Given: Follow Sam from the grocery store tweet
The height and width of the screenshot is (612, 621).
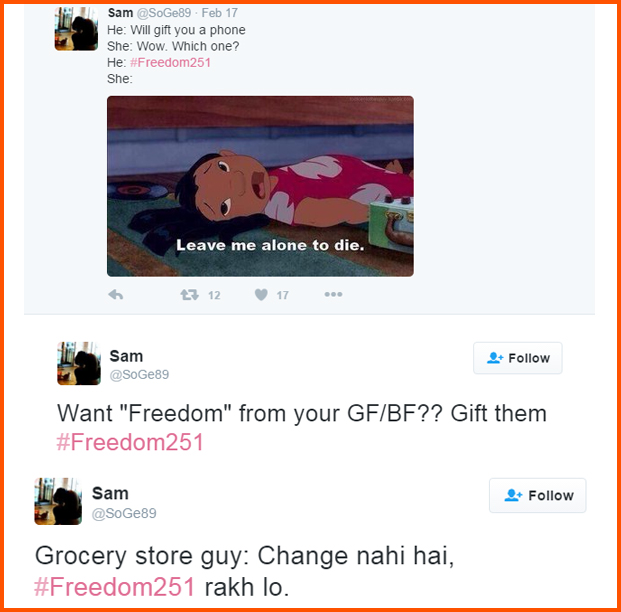Looking at the screenshot, I should coord(537,495).
